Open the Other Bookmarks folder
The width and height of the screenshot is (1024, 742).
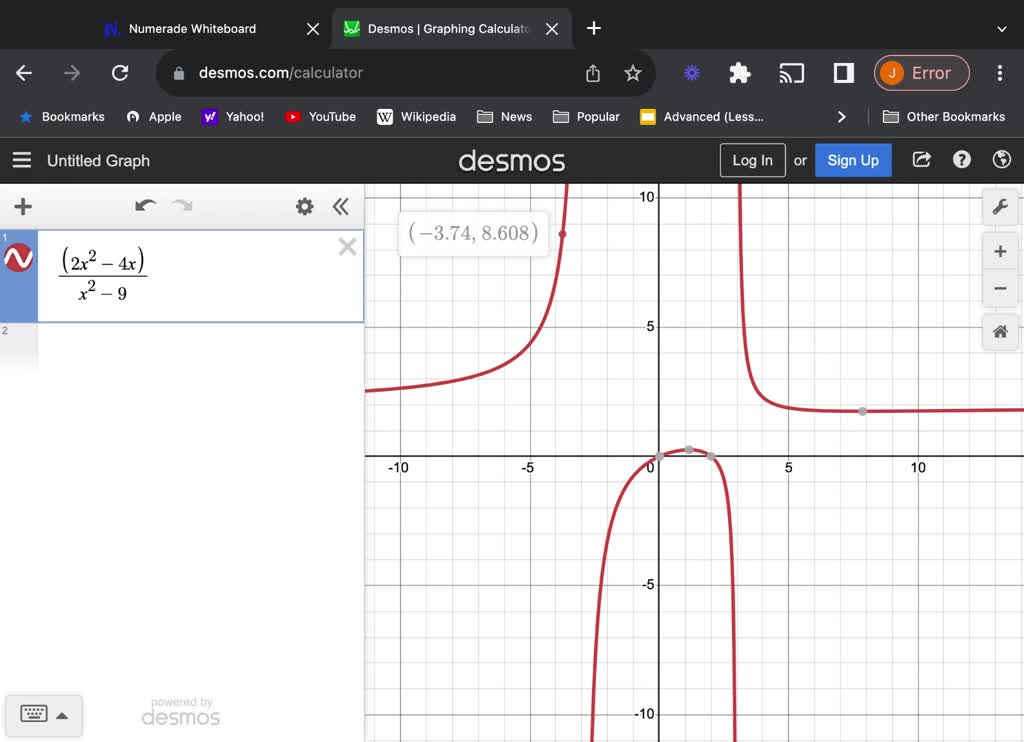(x=943, y=117)
